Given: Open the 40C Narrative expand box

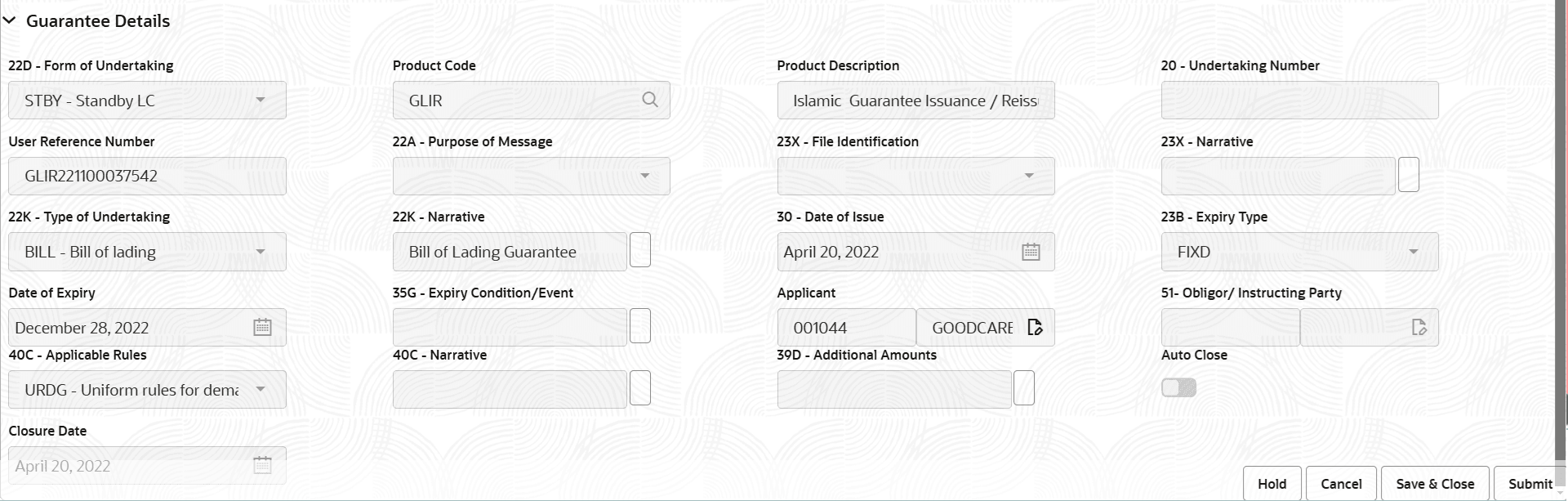Looking at the screenshot, I should pos(640,388).
